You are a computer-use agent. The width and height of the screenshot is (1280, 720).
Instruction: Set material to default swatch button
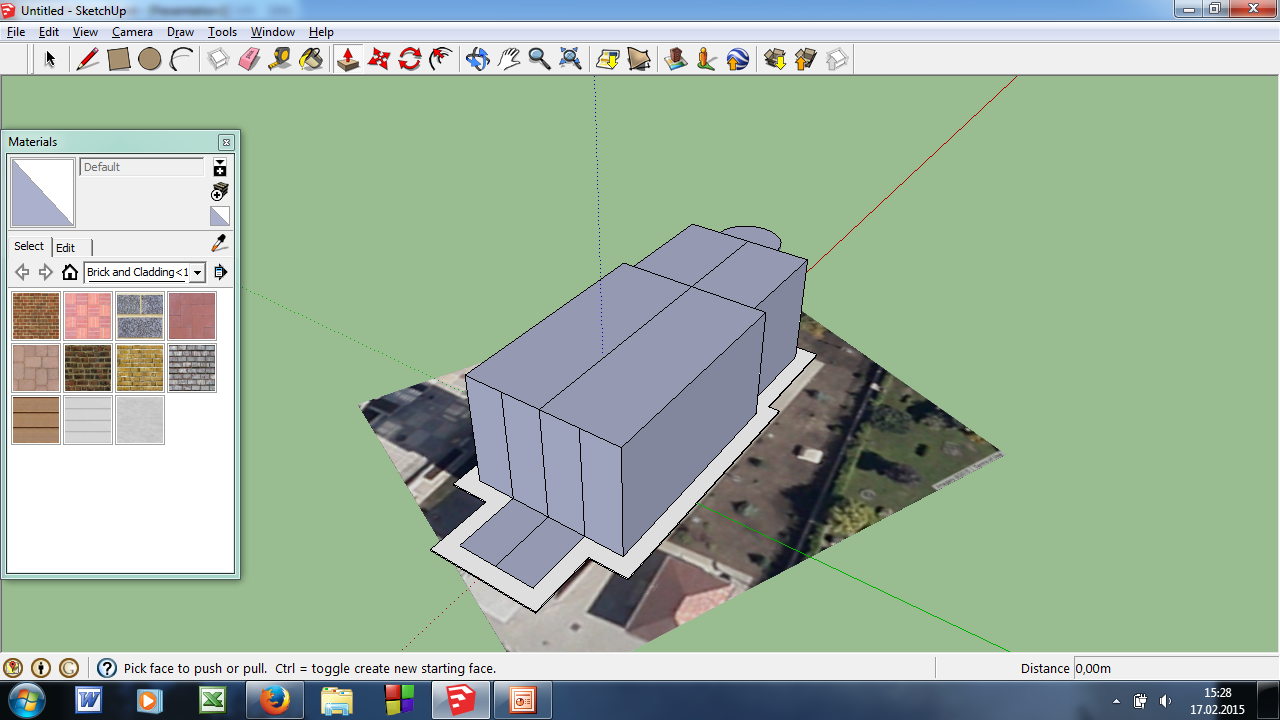pos(220,216)
